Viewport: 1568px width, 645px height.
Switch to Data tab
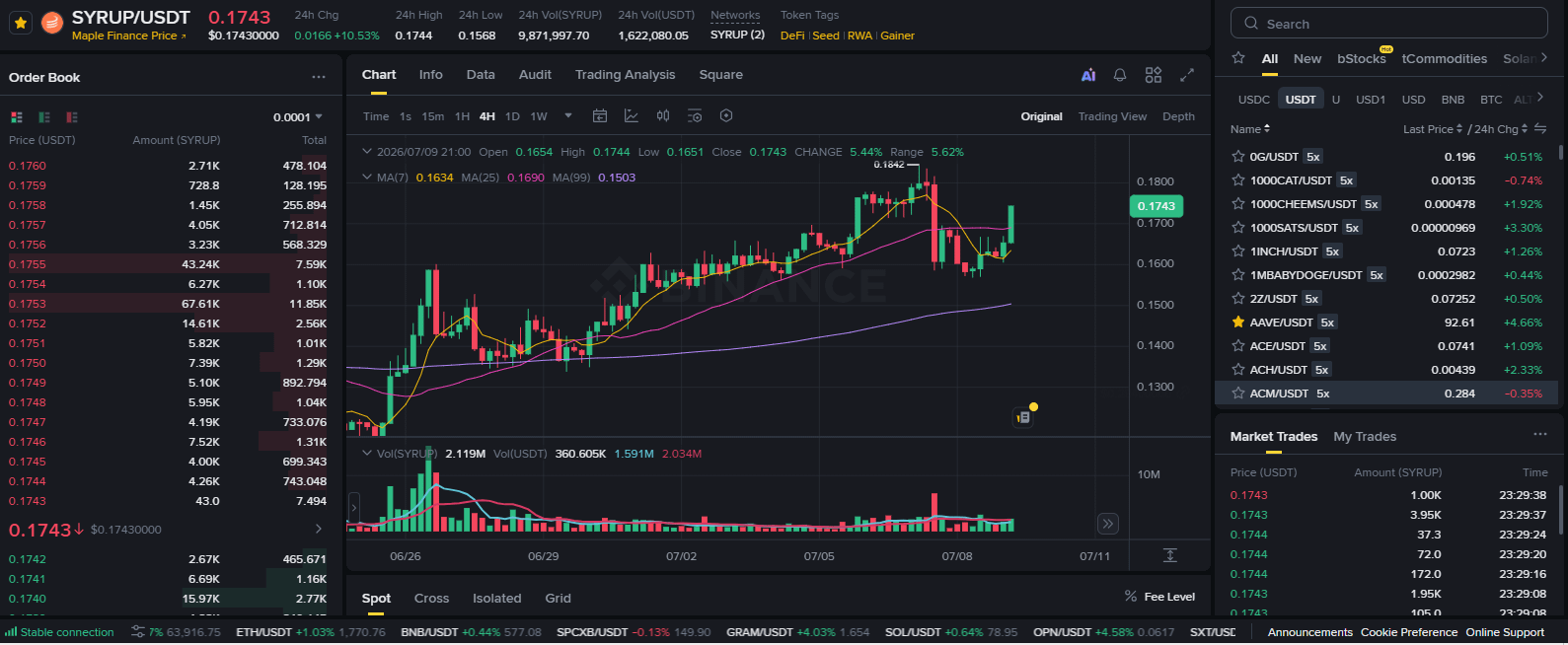[481, 75]
